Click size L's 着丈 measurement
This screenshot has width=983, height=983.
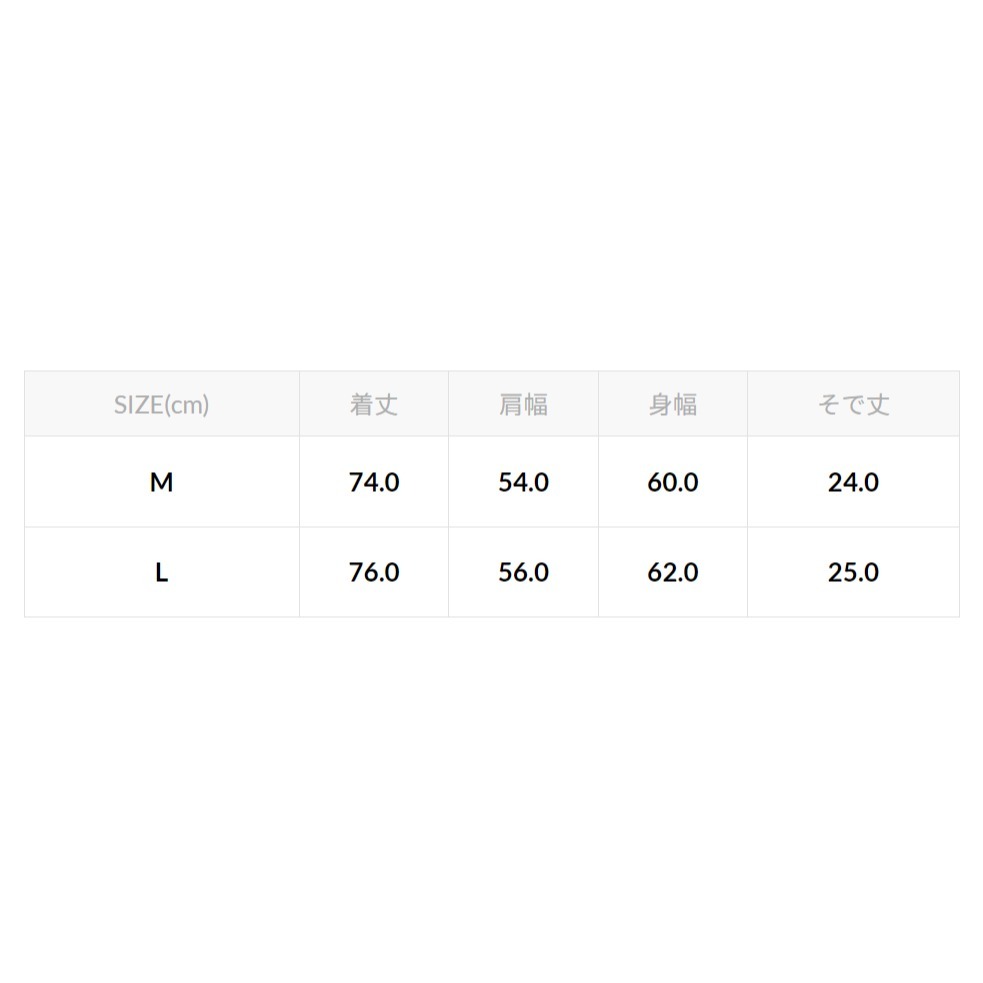click(374, 572)
